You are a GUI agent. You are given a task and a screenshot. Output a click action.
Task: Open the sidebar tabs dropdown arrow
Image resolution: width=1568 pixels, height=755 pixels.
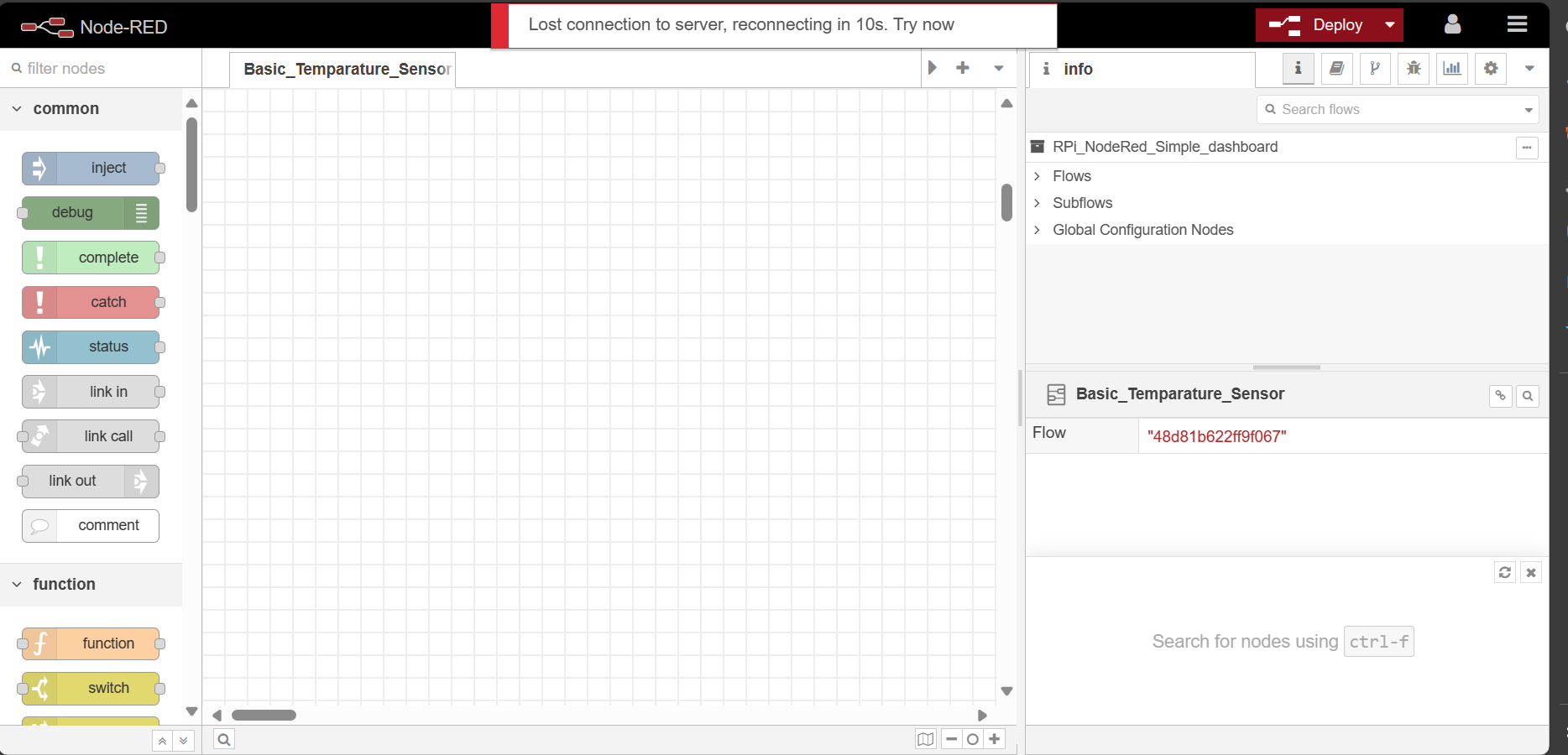1529,69
